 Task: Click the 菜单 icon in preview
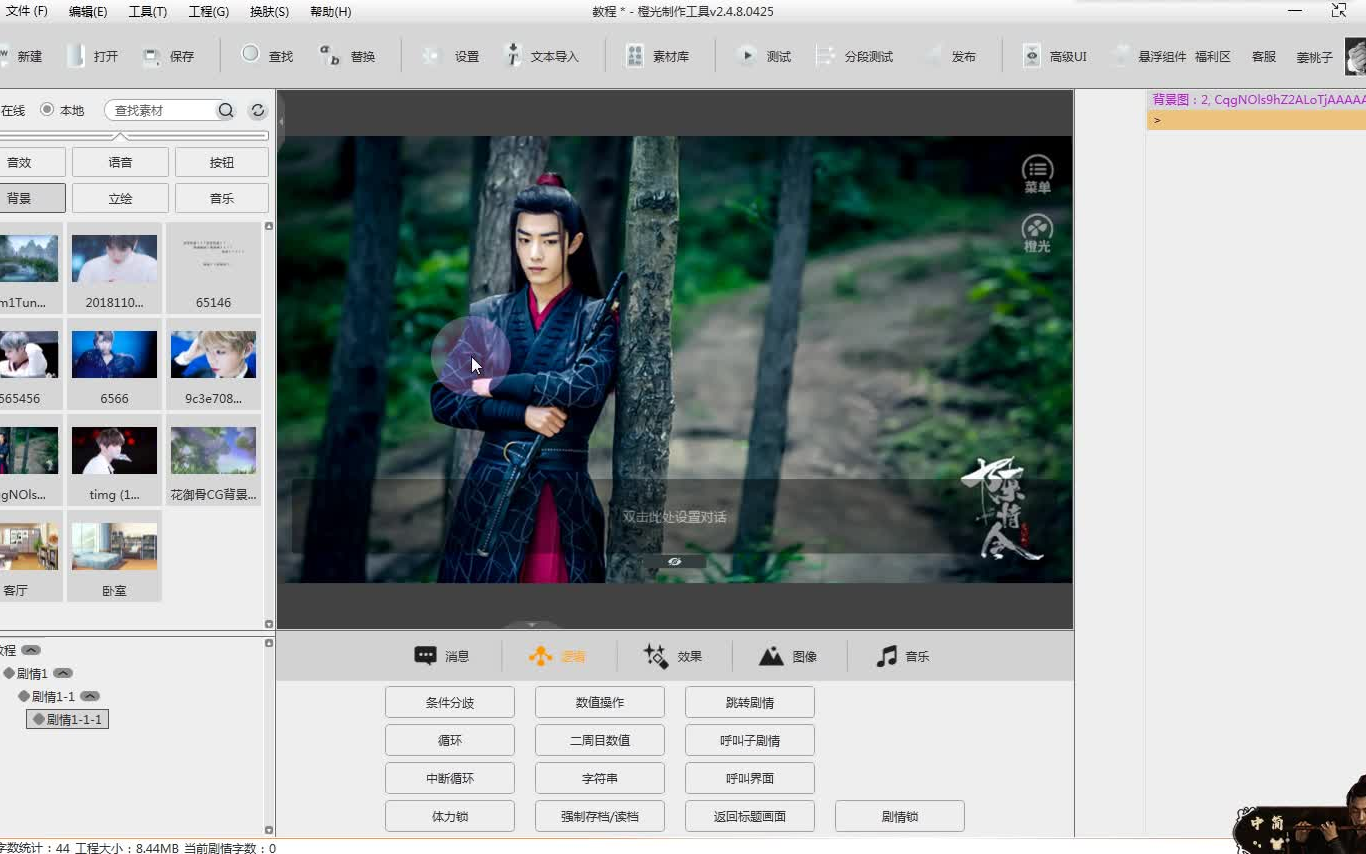1037,174
